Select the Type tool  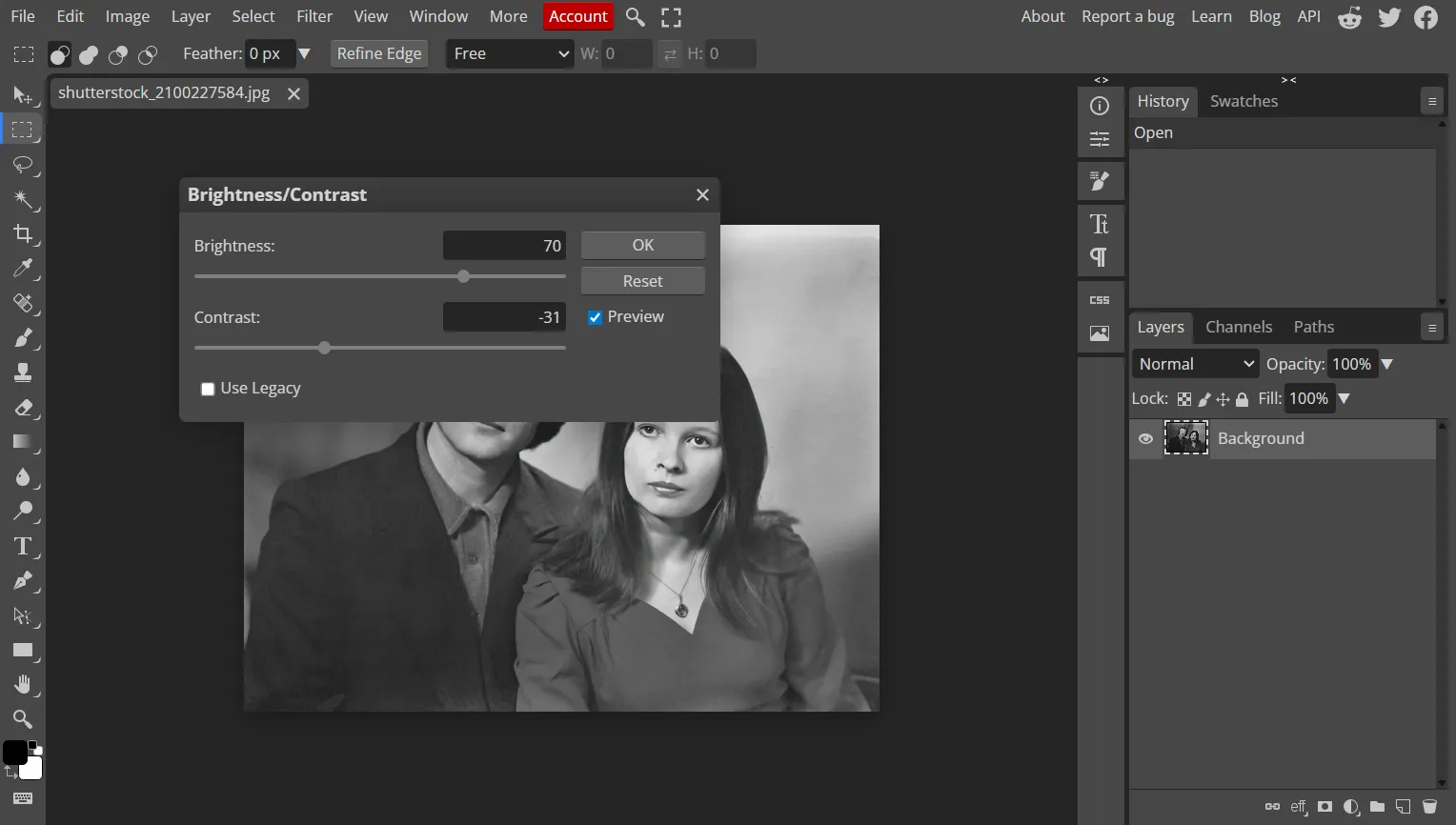click(23, 546)
